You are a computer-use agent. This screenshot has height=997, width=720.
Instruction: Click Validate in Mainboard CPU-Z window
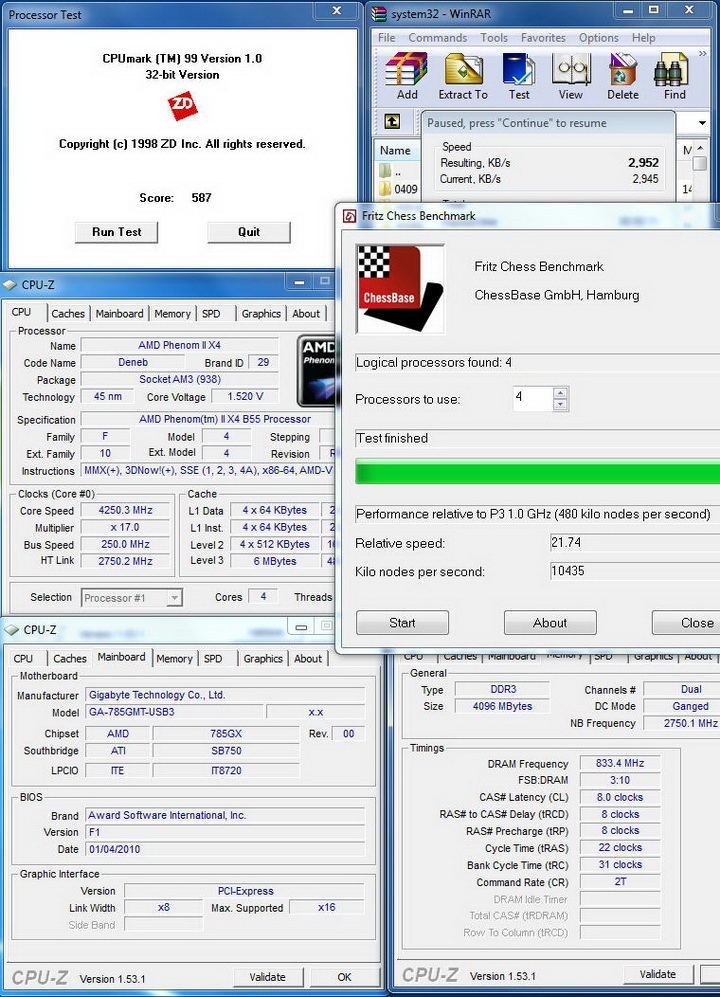(x=268, y=977)
